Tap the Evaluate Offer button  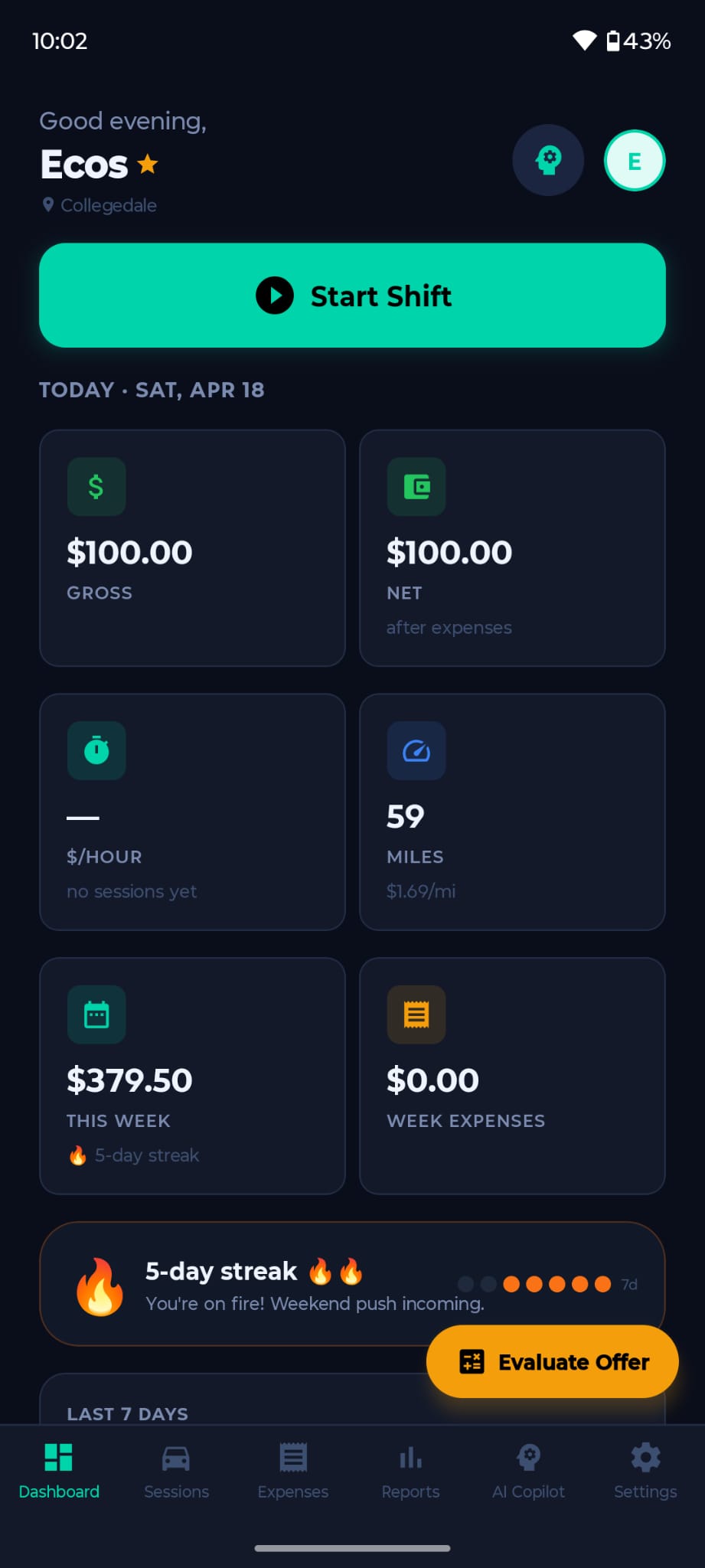pos(552,1361)
